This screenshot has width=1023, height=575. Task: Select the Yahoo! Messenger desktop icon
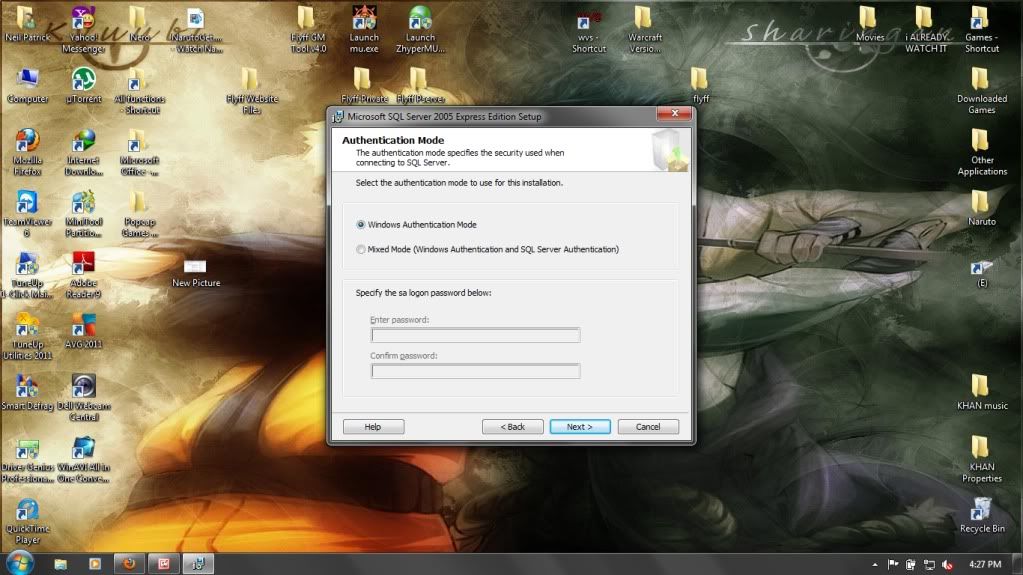click(83, 20)
